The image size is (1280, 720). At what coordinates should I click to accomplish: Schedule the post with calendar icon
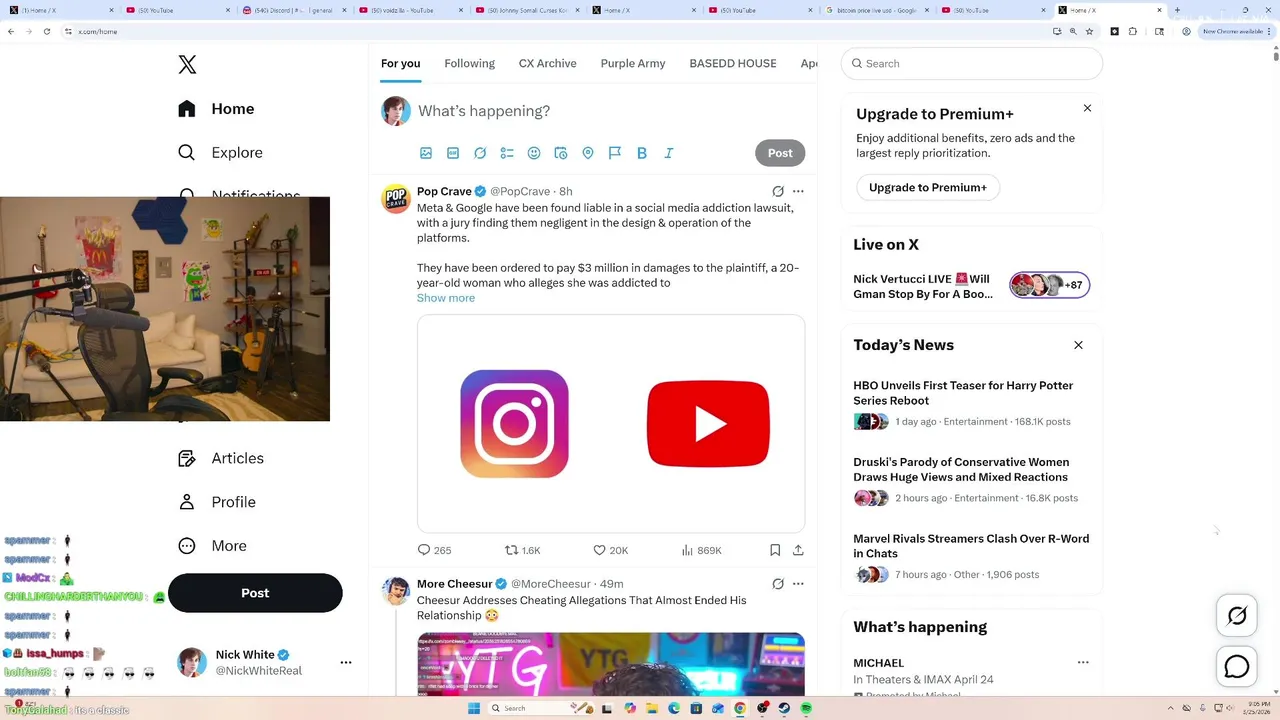(x=561, y=153)
